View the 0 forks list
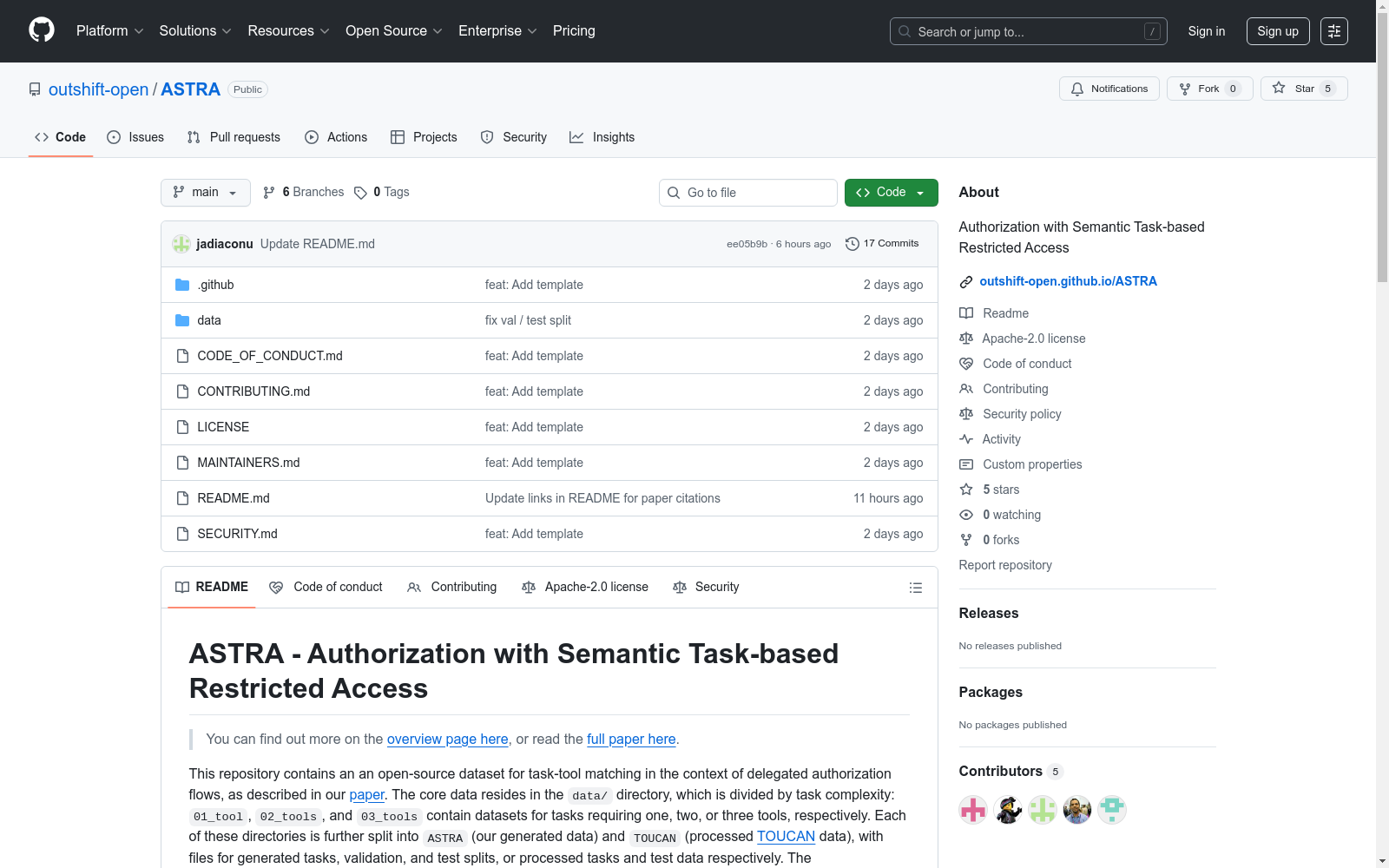 [990, 540]
